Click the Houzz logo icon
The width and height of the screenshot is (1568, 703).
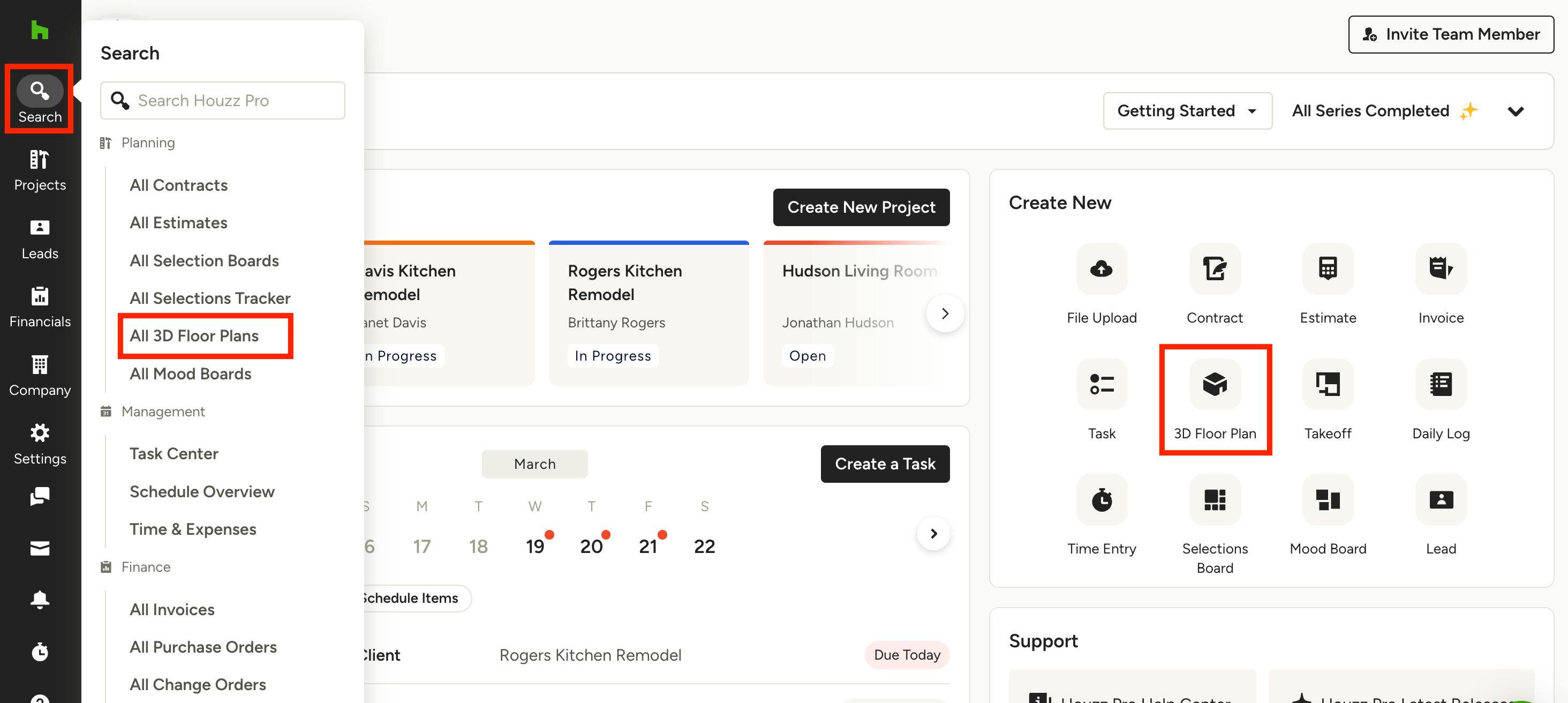tap(40, 31)
